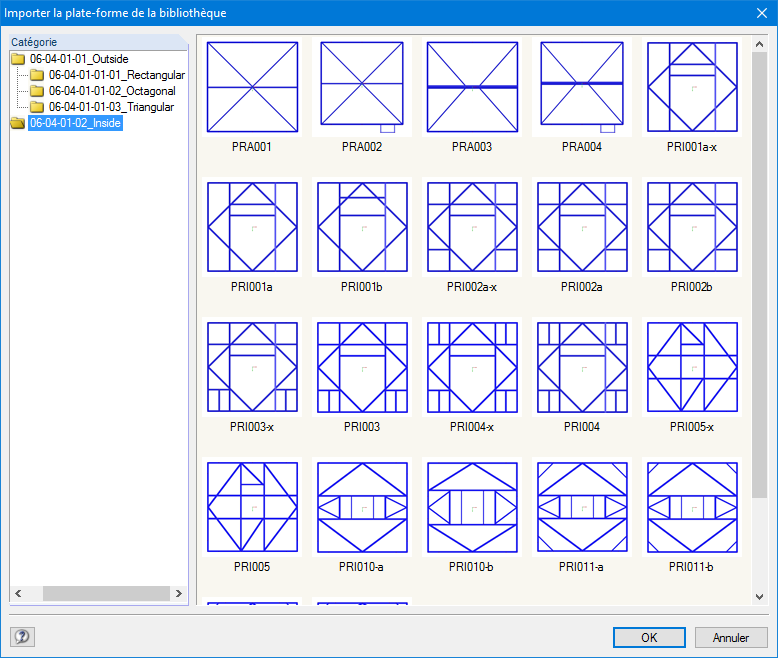
Task: Choose the PRI010-a platform thumbnail
Action: click(x=362, y=507)
